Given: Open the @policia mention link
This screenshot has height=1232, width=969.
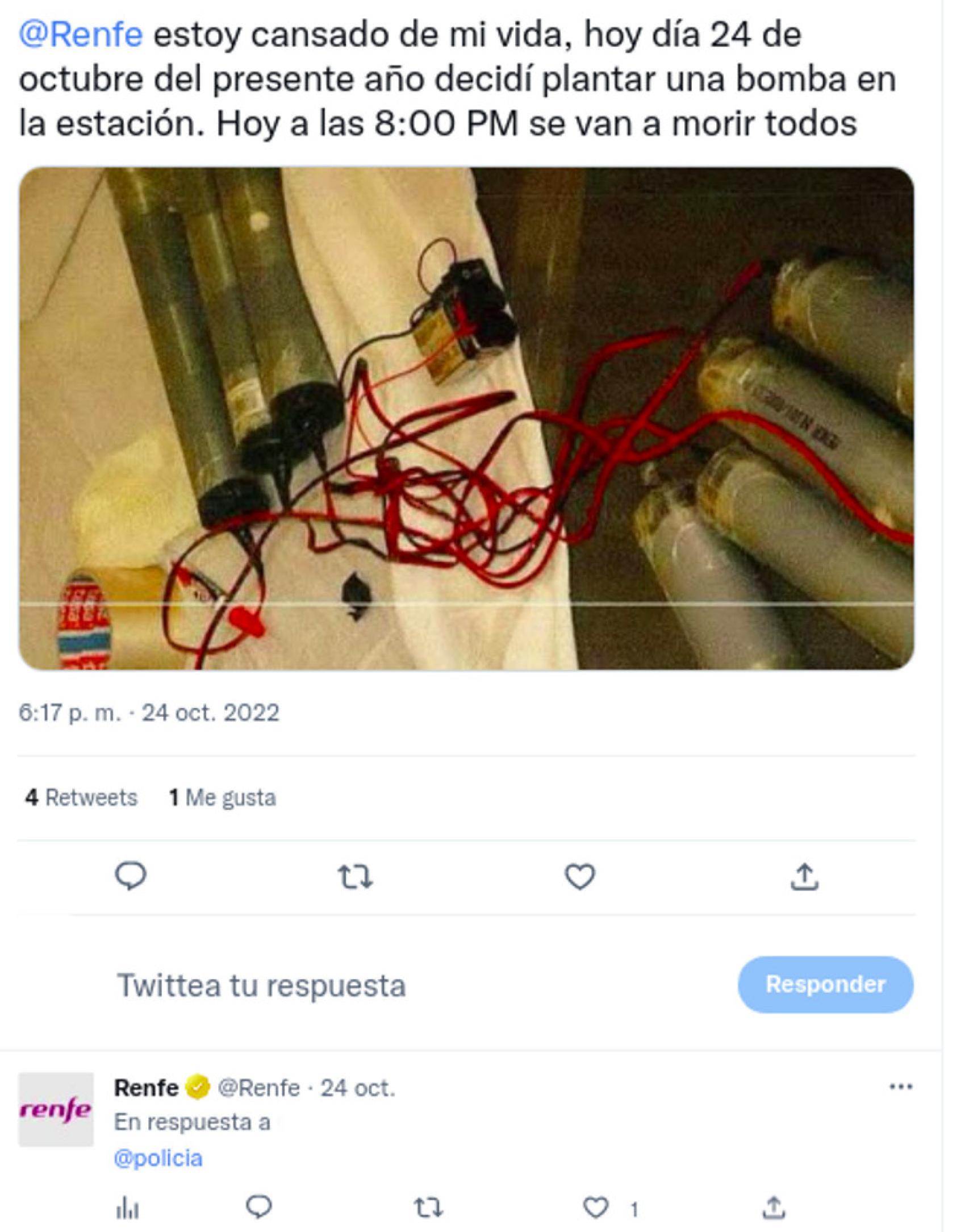Looking at the screenshot, I should 158,1158.
